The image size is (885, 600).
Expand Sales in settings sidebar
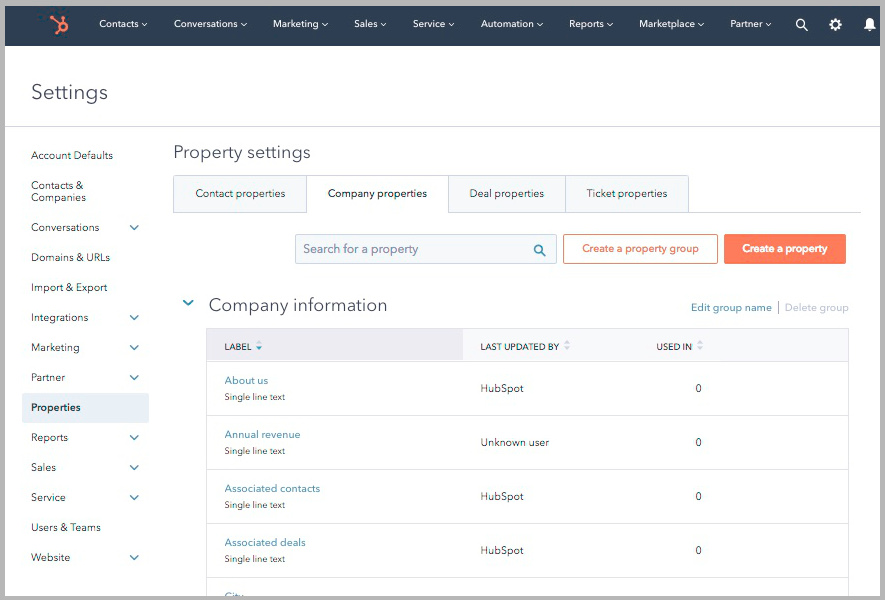(x=134, y=467)
